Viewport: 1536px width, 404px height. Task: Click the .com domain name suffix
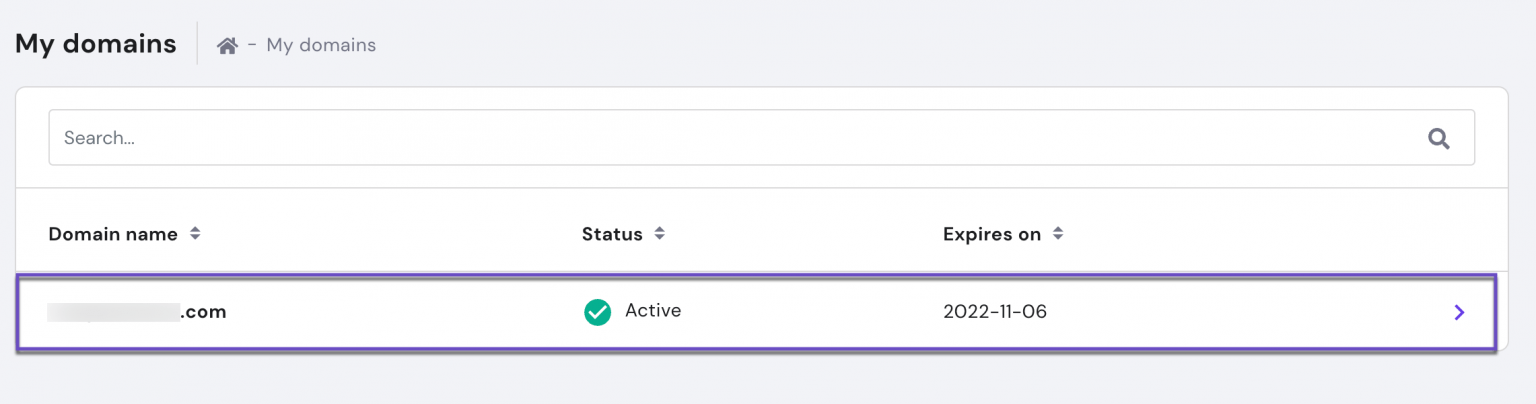(203, 312)
